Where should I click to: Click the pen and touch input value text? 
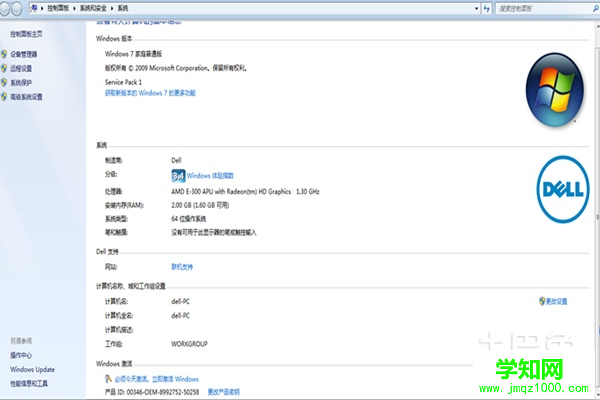(x=214, y=232)
